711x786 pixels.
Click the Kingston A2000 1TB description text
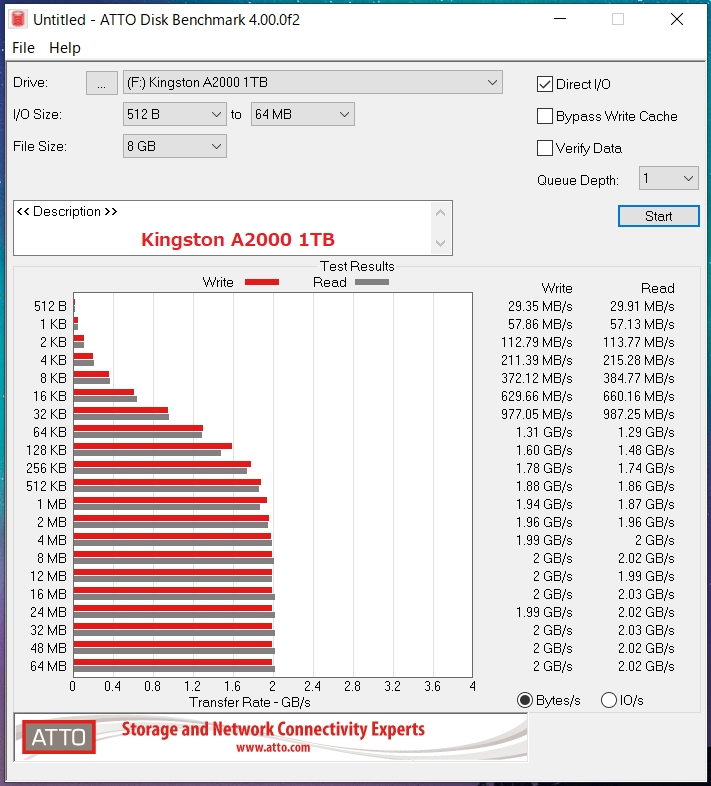coord(238,240)
